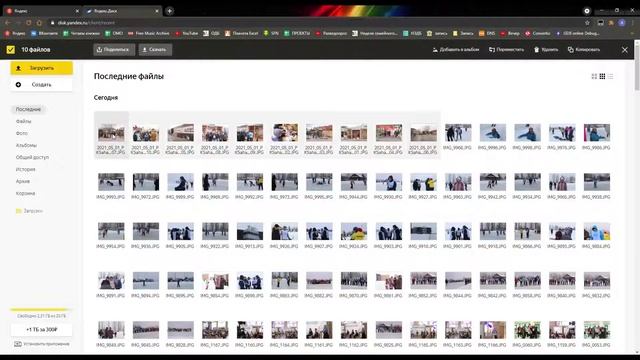Viewport: 640px width, 360px height.
Task: Click Переместить in the top toolbar
Action: pos(507,50)
